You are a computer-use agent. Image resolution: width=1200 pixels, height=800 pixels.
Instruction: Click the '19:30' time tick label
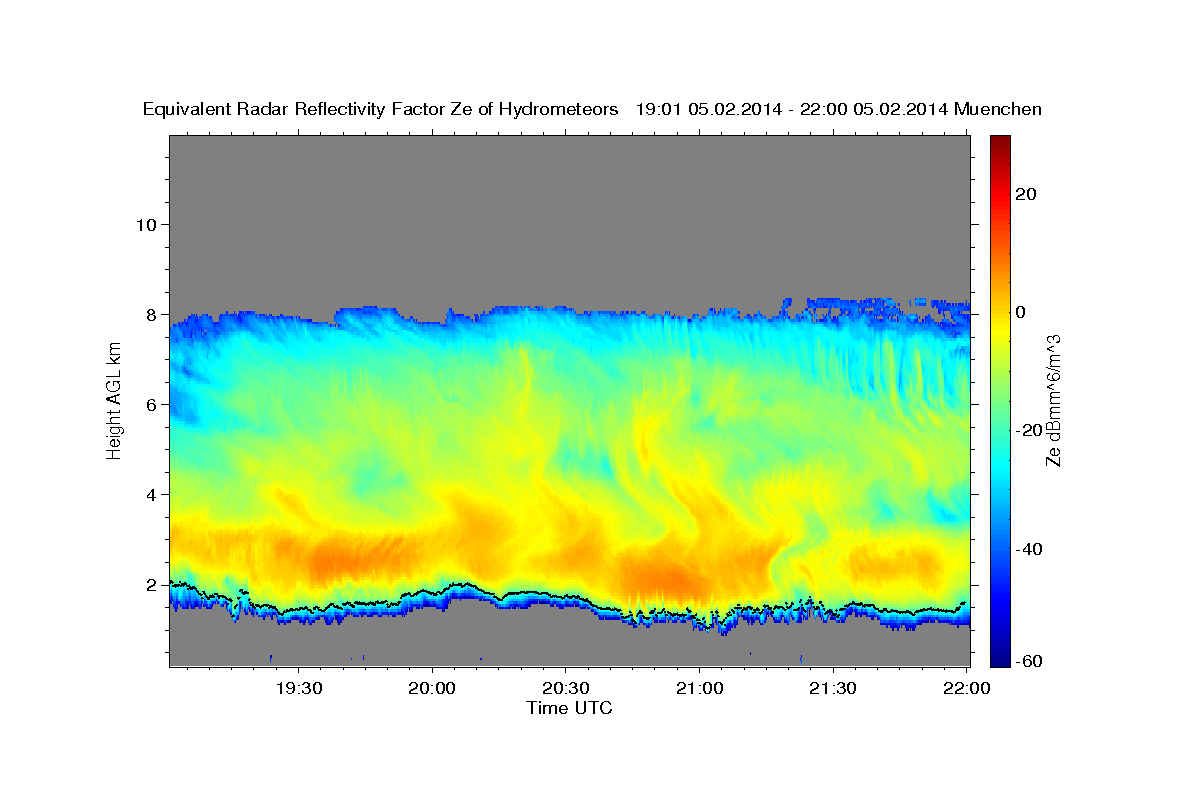click(299, 688)
